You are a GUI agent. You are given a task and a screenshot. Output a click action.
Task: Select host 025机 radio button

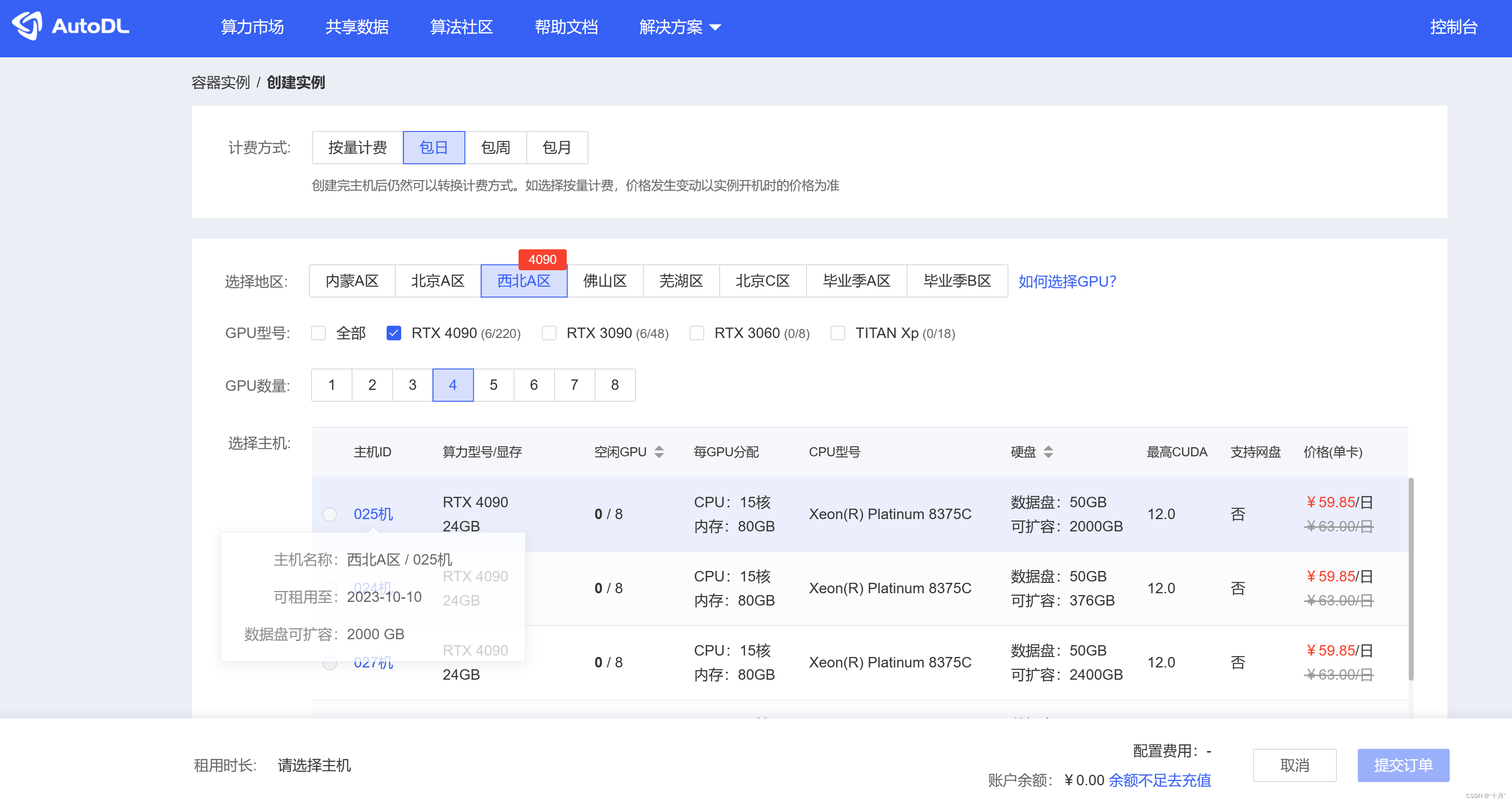pos(330,514)
